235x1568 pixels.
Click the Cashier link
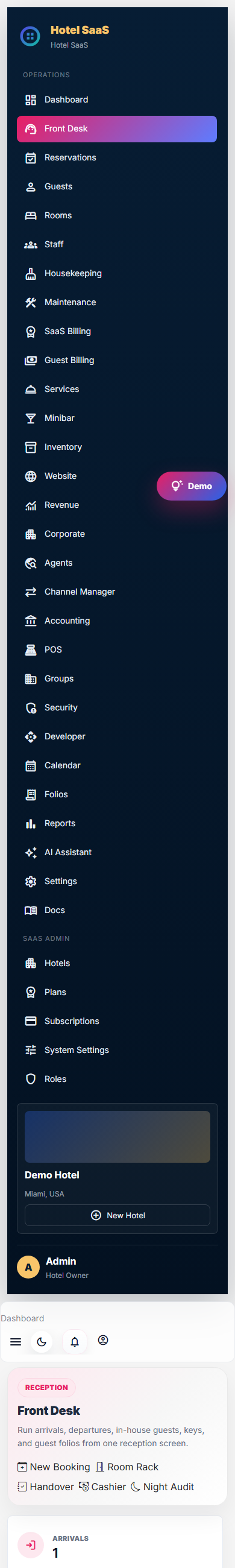click(x=102, y=1487)
